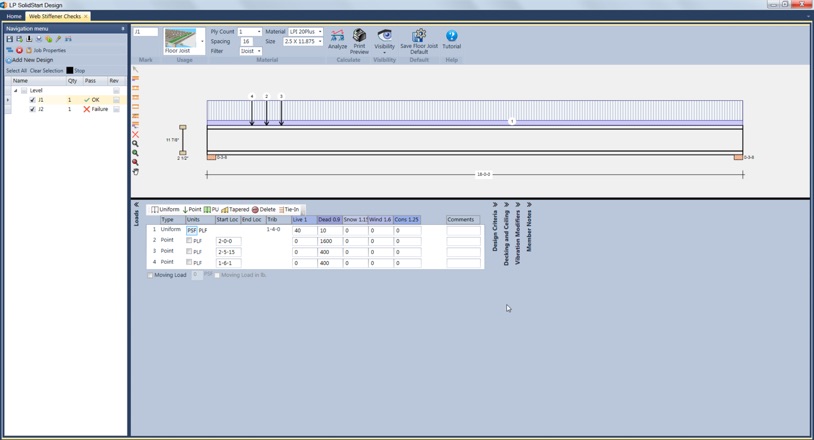Image resolution: width=814 pixels, height=440 pixels.
Task: Click the Analyze icon
Action: point(337,37)
